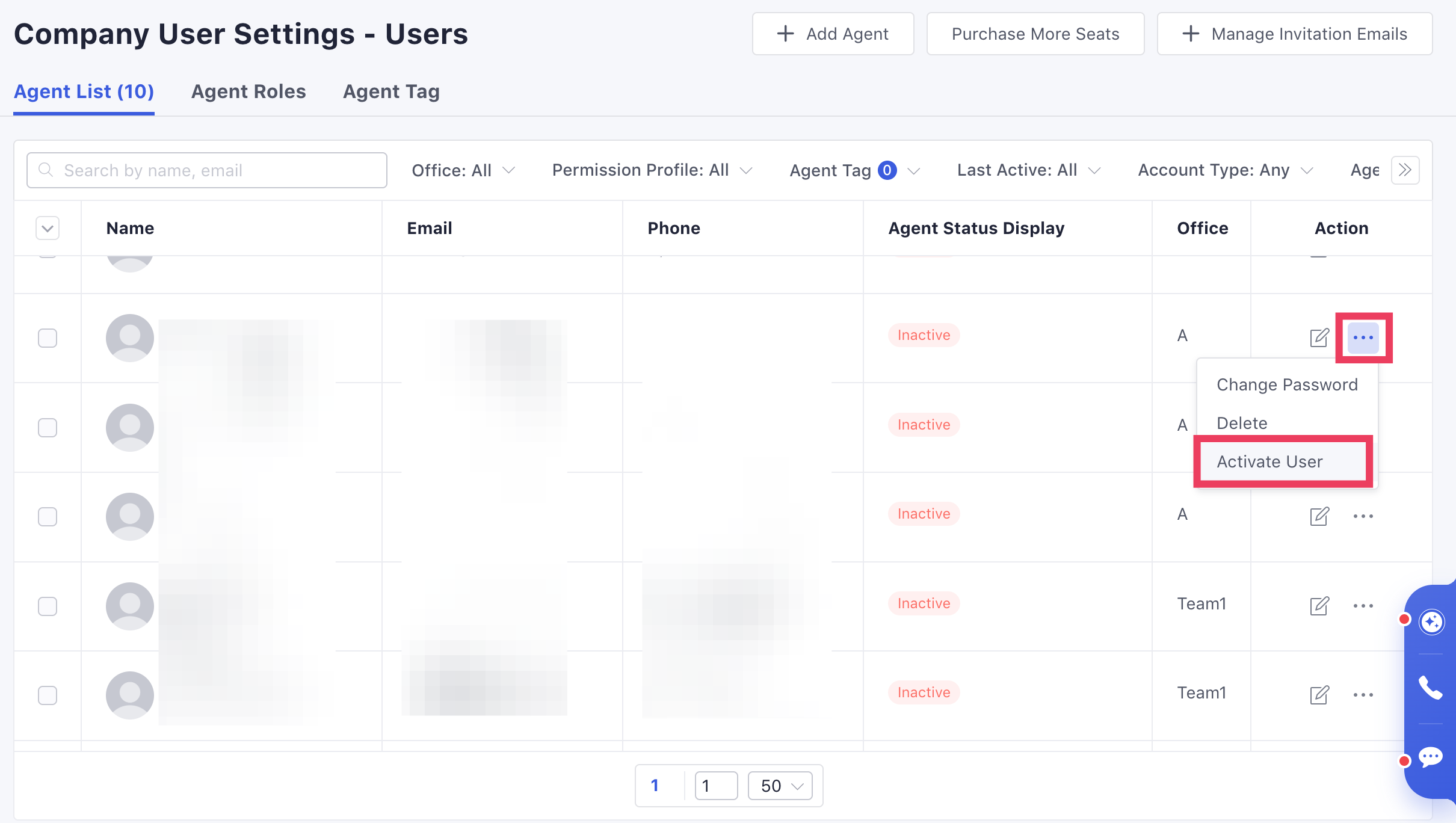Click the AI sparkle icon in side widget
The height and width of the screenshot is (823, 1456).
point(1431,621)
